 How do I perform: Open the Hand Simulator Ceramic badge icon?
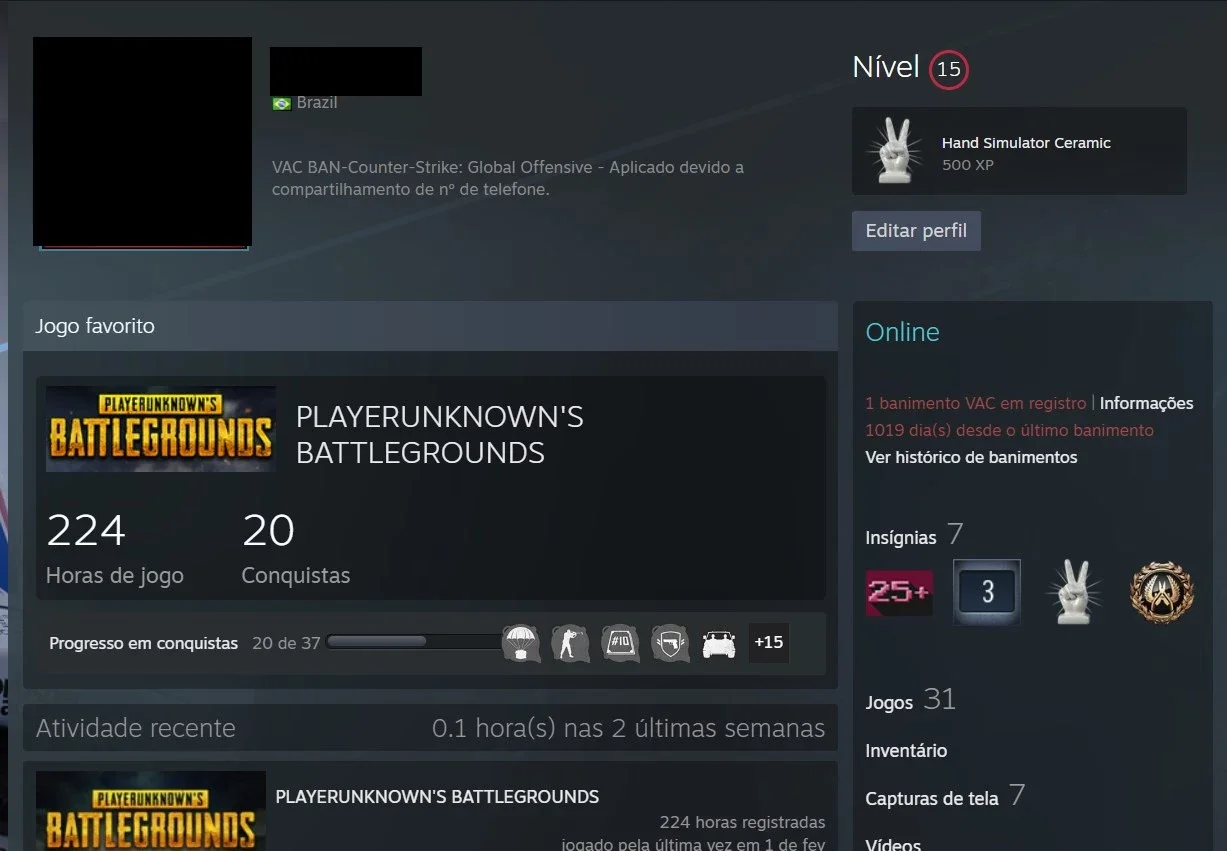893,151
